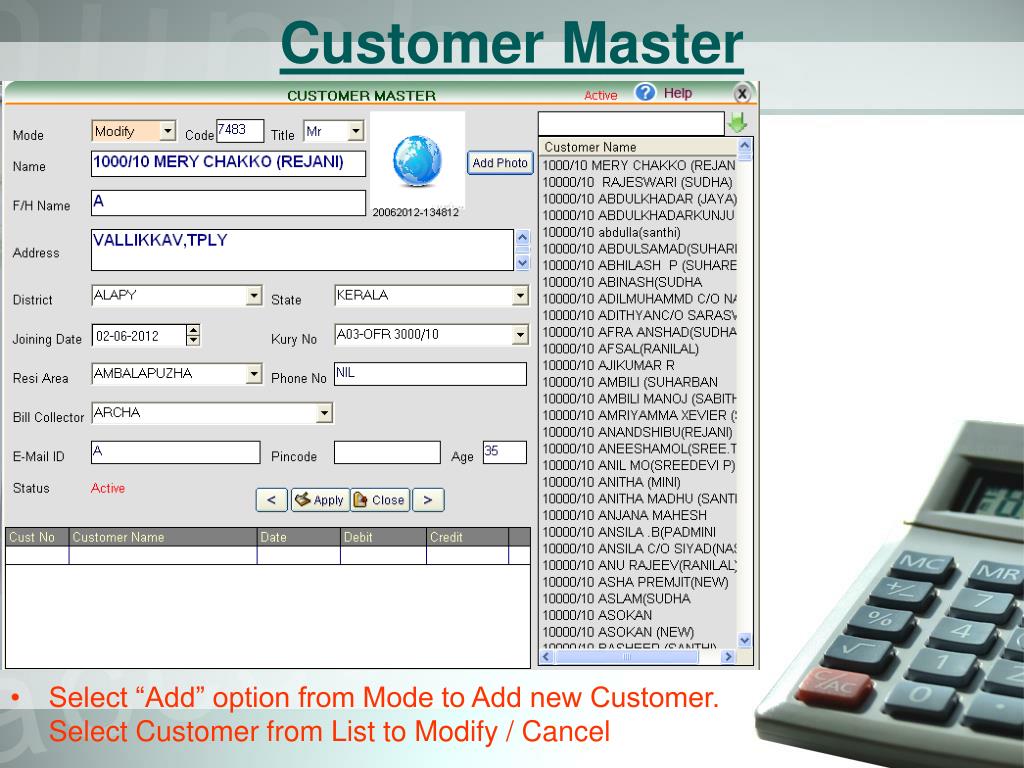Open the Kury No dropdown A03-OFR 3000/10
Viewport: 1024px width, 768px height.
[520, 335]
